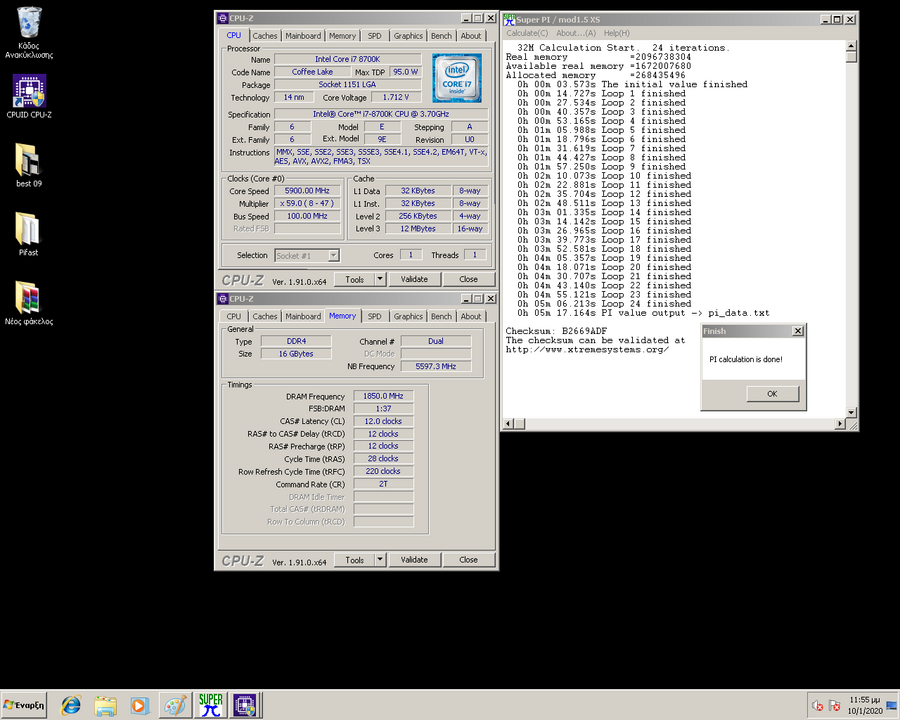Click the CAS# Latency value '12.0 clocks'
Viewport: 900px width, 720px height.
click(383, 421)
